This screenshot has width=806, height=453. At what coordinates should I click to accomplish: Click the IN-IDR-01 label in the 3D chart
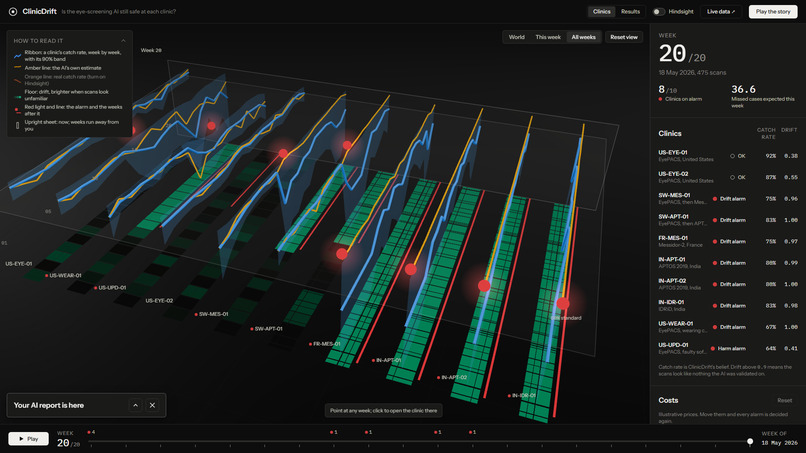click(x=524, y=395)
